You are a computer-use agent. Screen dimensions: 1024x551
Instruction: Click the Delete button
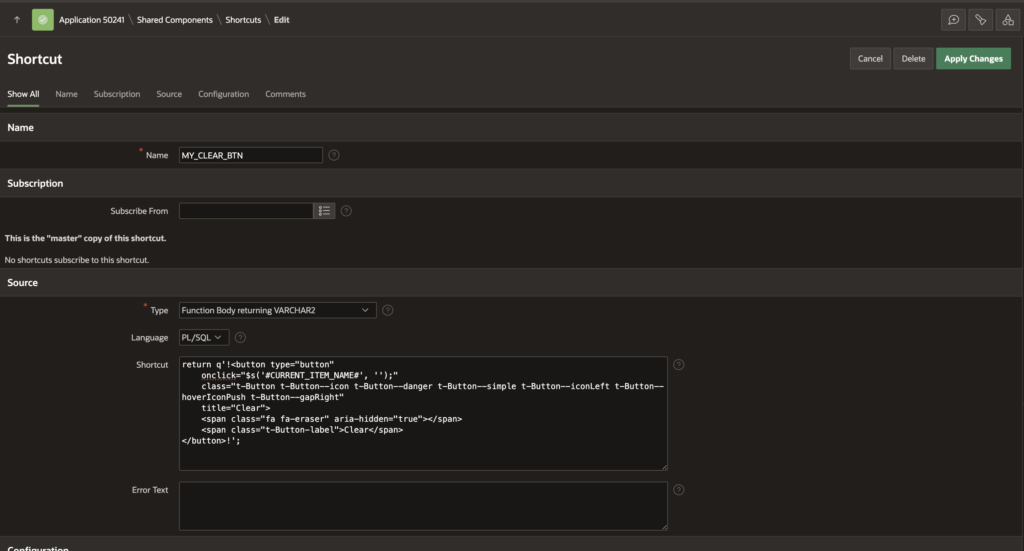coord(913,59)
